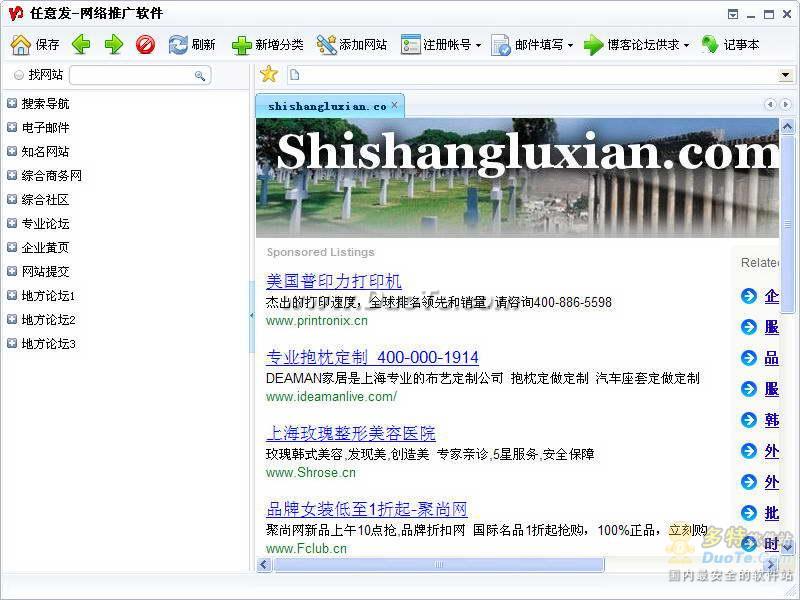800x600 pixels.
Task: Expand 电子邮件 tree node
Action: (x=12, y=128)
